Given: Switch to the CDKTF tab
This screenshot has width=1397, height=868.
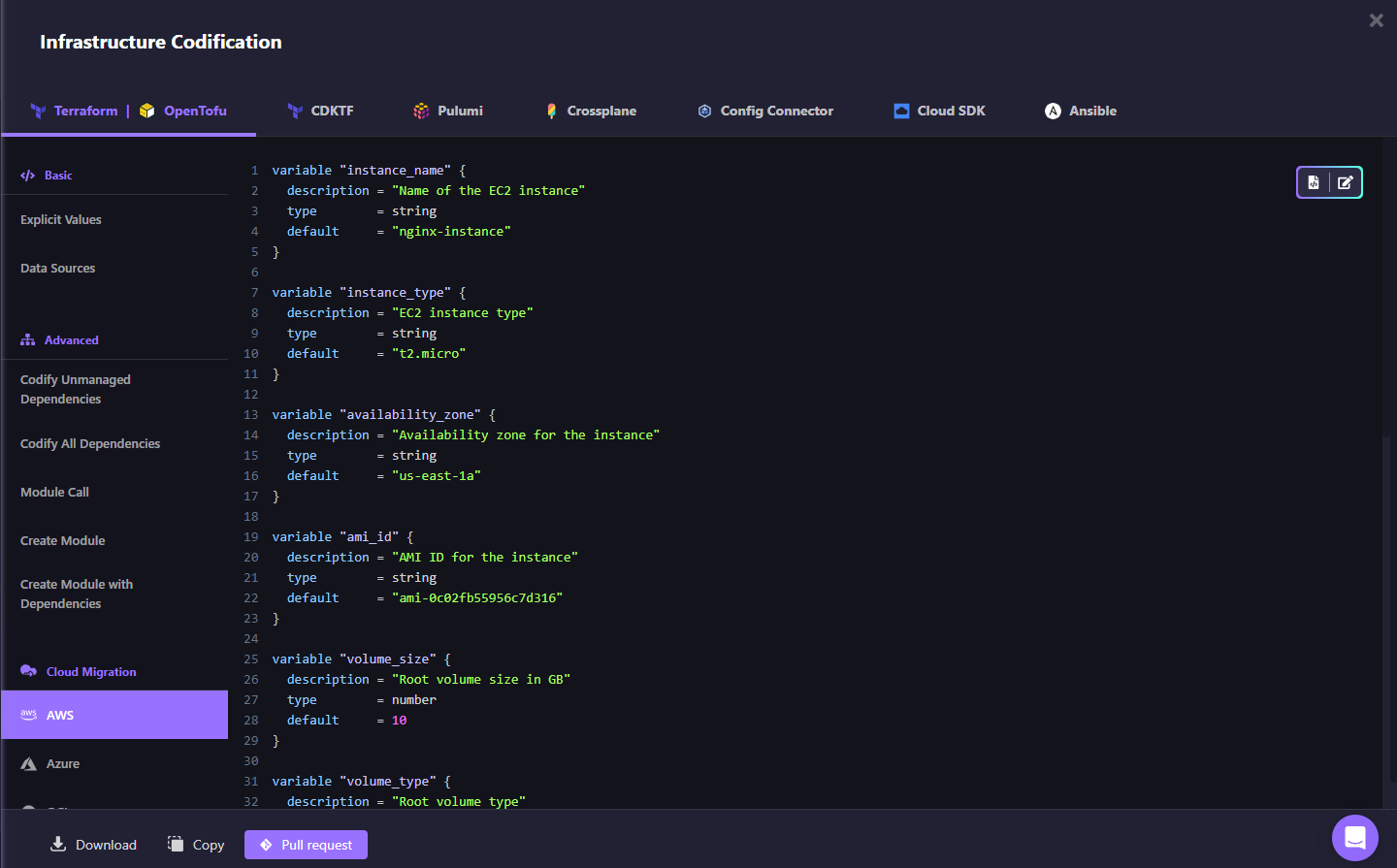Looking at the screenshot, I should click(x=320, y=111).
